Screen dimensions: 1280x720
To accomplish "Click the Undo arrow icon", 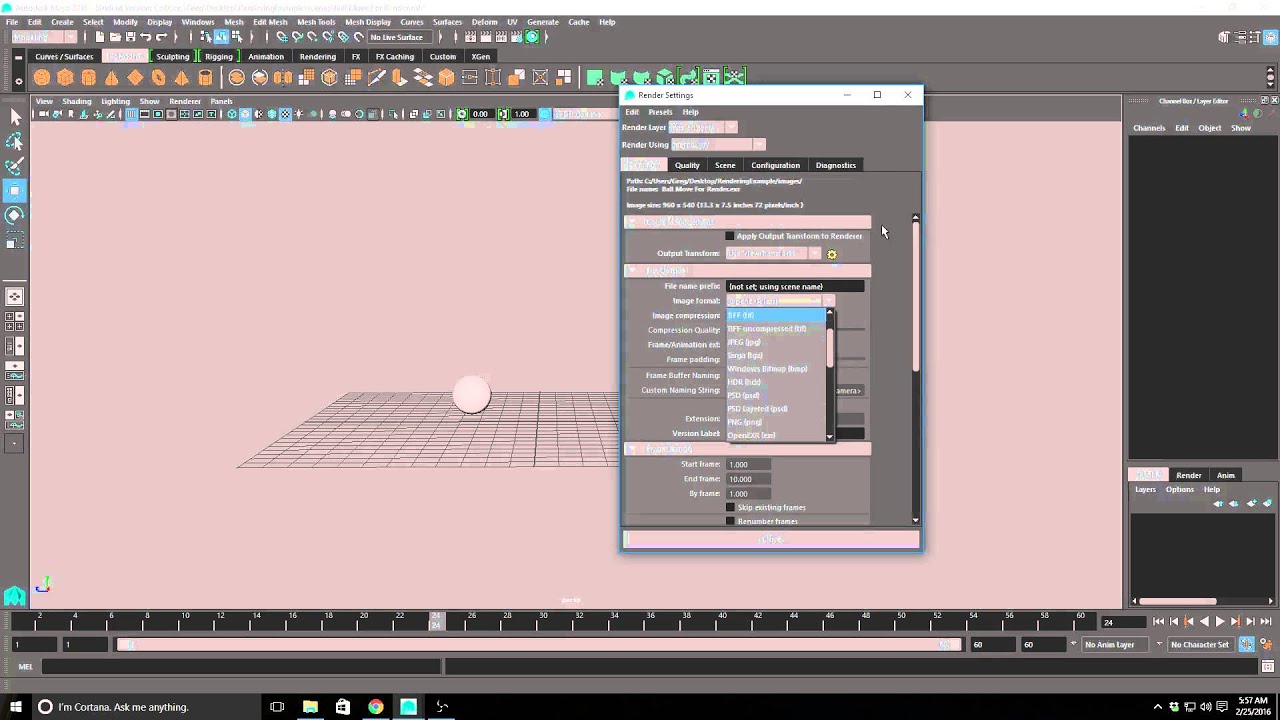I will tap(146, 37).
